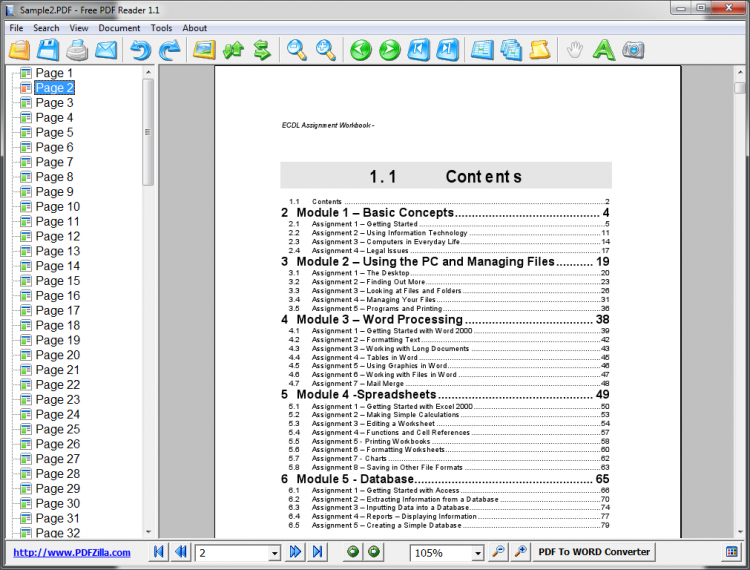This screenshot has height=570, width=750.
Task: Click the snapshot camera icon
Action: (x=632, y=49)
